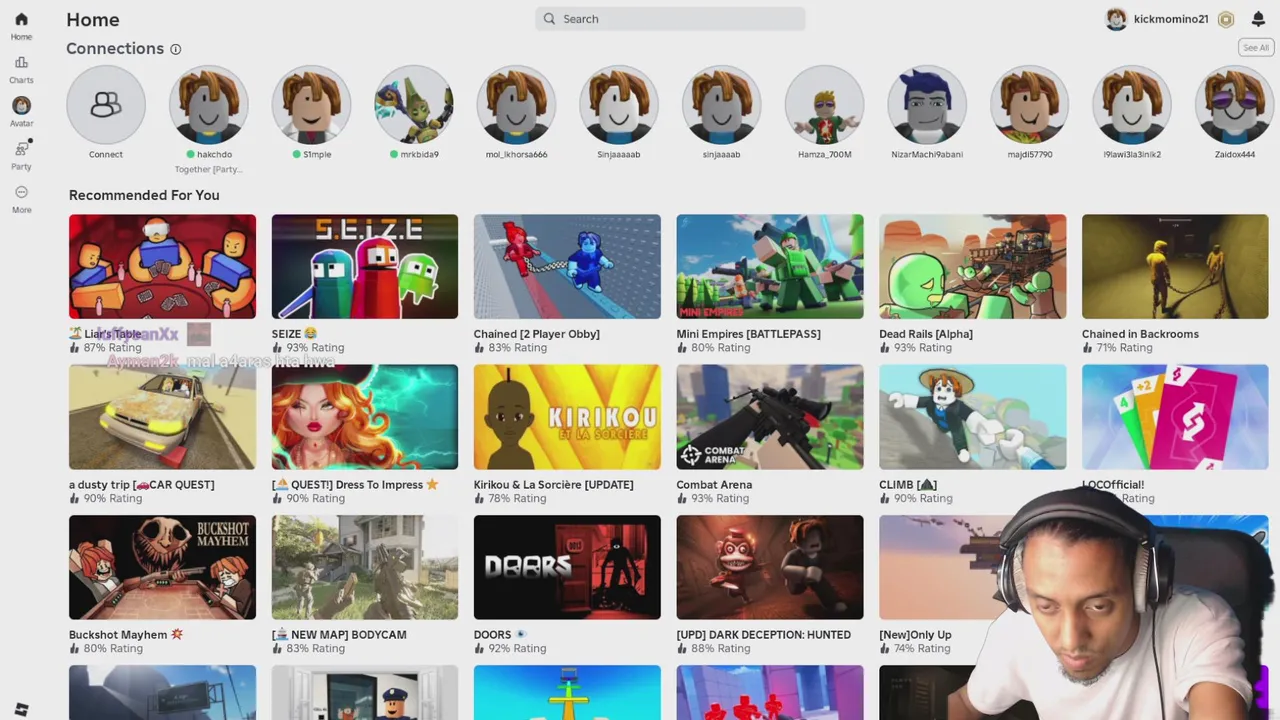Open the CLIMB game thumbnail
Image resolution: width=1280 pixels, height=720 pixels.
(973, 417)
